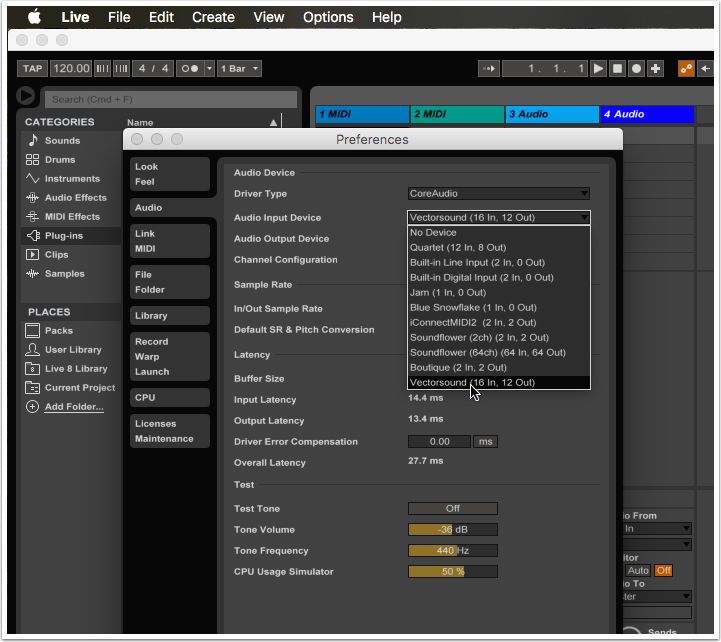Click the browser search field
This screenshot has height=642, width=721.
[171, 99]
